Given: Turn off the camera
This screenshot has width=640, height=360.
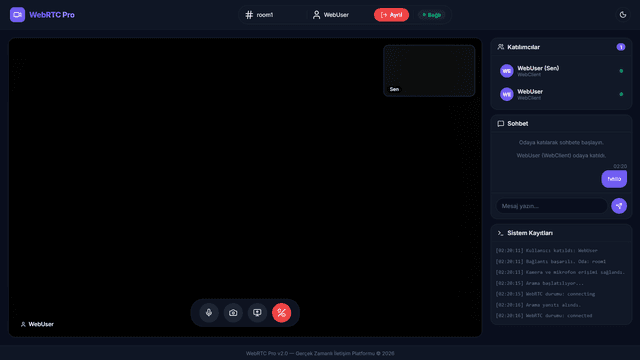Looking at the screenshot, I should (233, 313).
